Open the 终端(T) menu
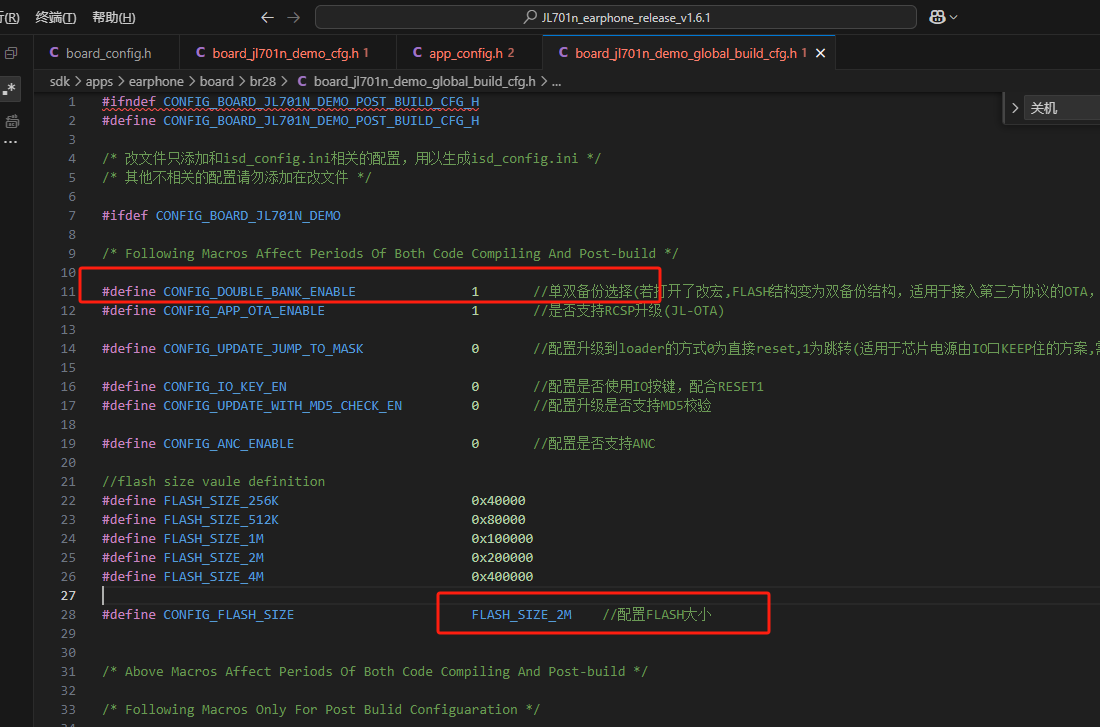This screenshot has height=727, width=1100. 55,18
